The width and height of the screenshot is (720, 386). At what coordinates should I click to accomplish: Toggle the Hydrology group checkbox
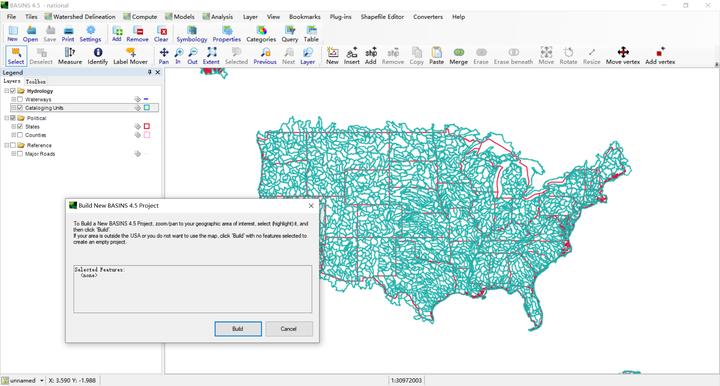(x=13, y=91)
